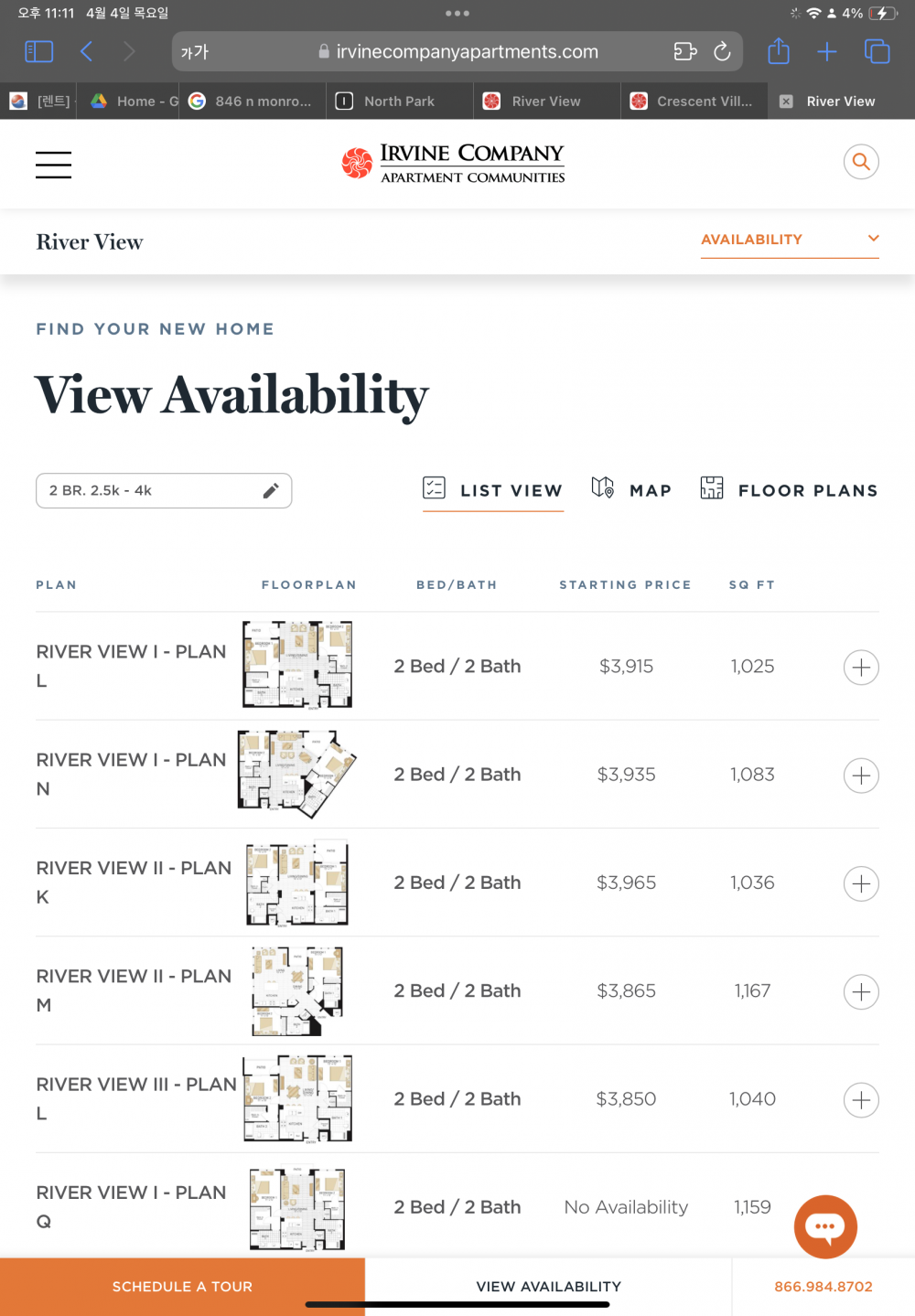This screenshot has width=915, height=1316.
Task: Edit the 2 BR. 2.5k - 4k filter
Action: point(164,490)
